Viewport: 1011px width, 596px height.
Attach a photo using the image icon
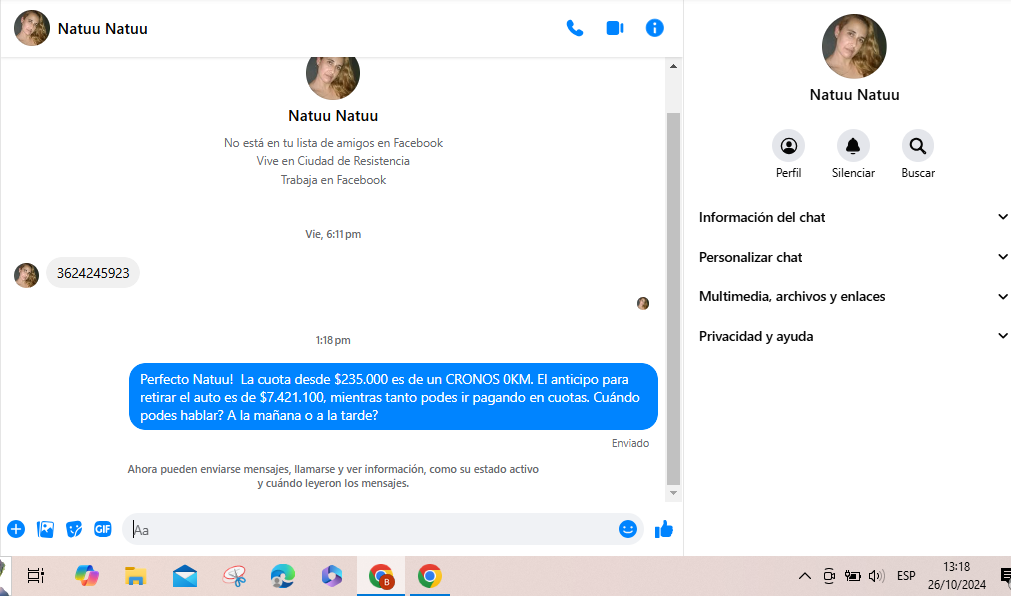tap(45, 530)
